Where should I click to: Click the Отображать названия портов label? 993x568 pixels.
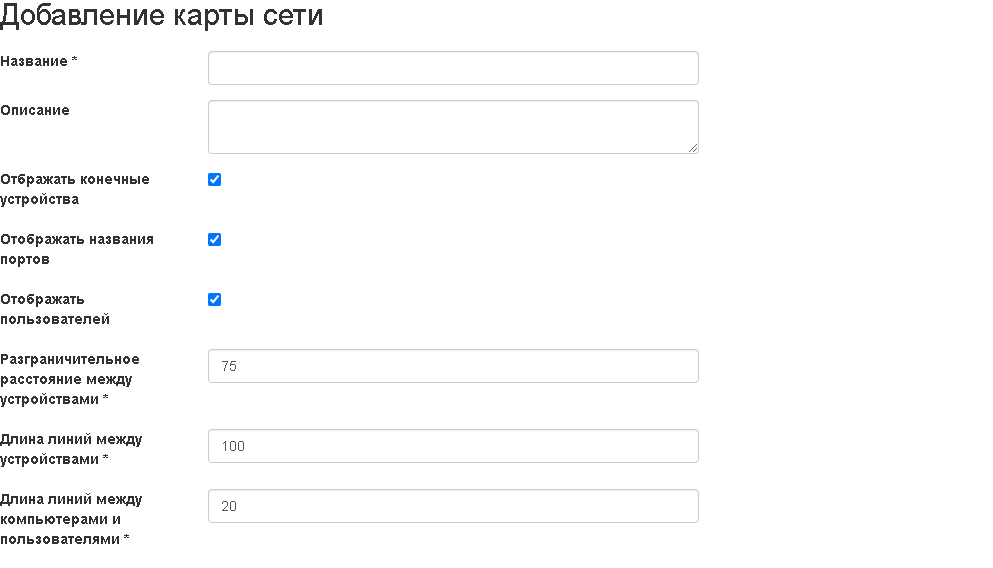pos(76,249)
